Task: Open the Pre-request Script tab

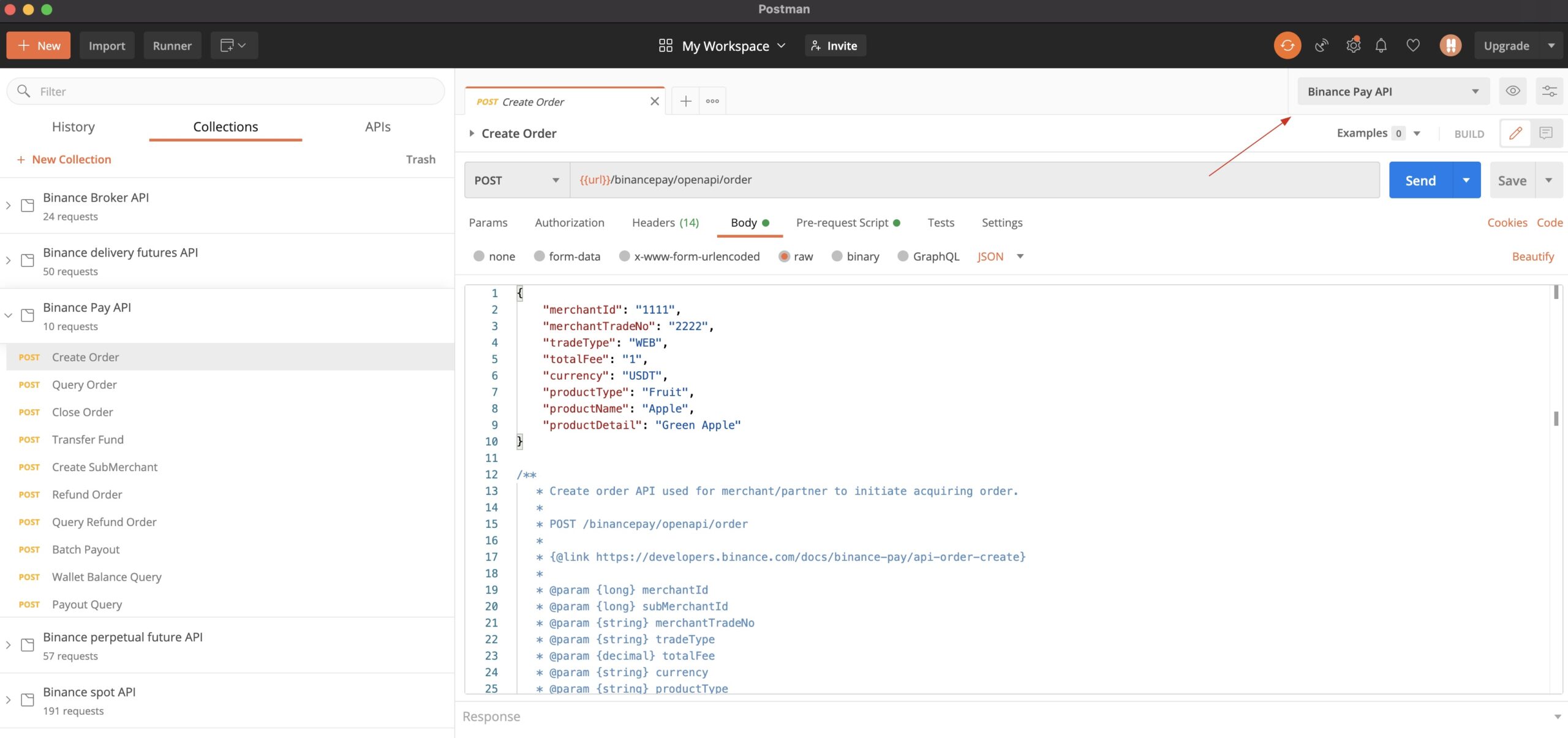Action: tap(848, 222)
